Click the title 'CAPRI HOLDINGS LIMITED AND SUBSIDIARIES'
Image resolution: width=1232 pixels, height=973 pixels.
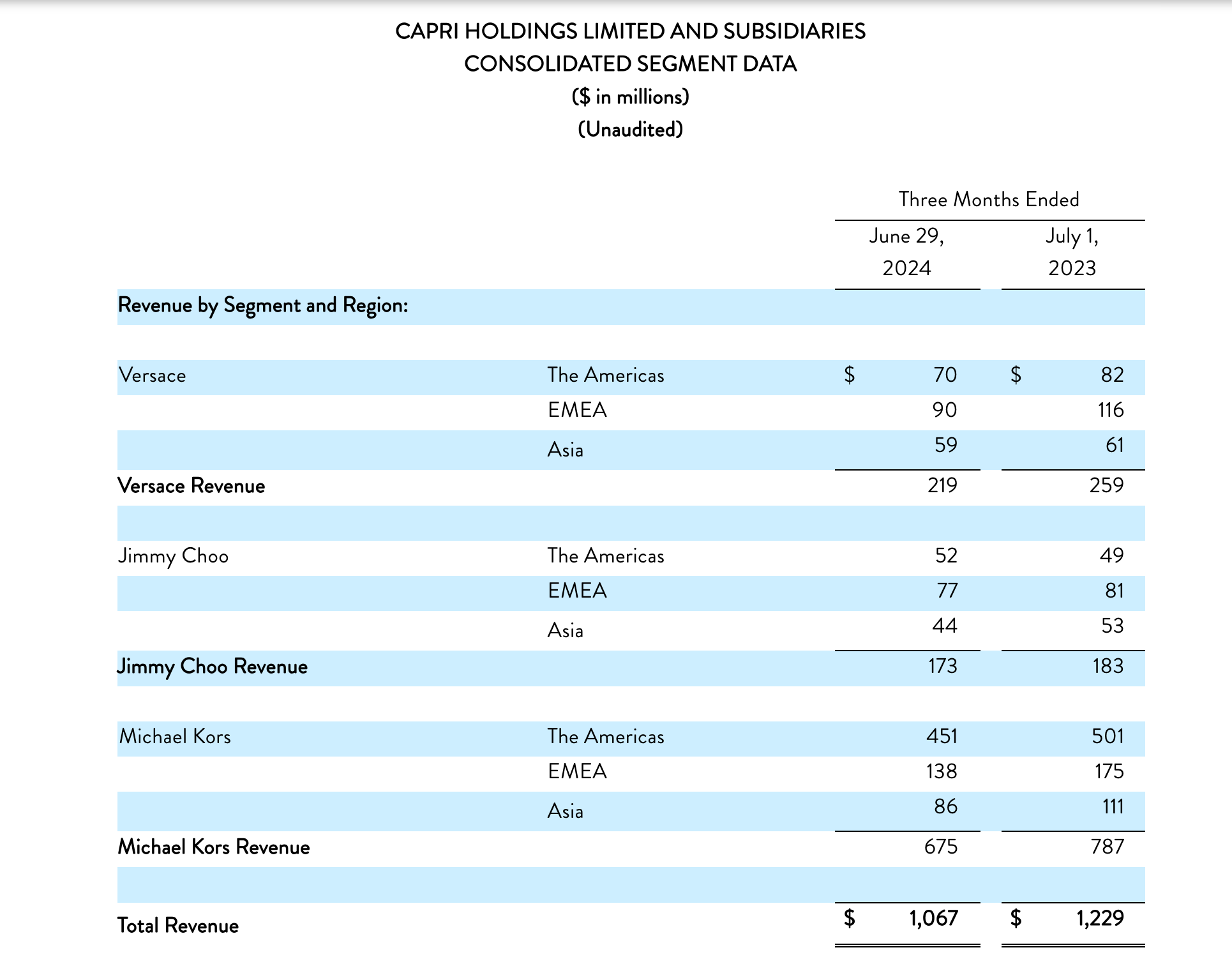[x=630, y=31]
